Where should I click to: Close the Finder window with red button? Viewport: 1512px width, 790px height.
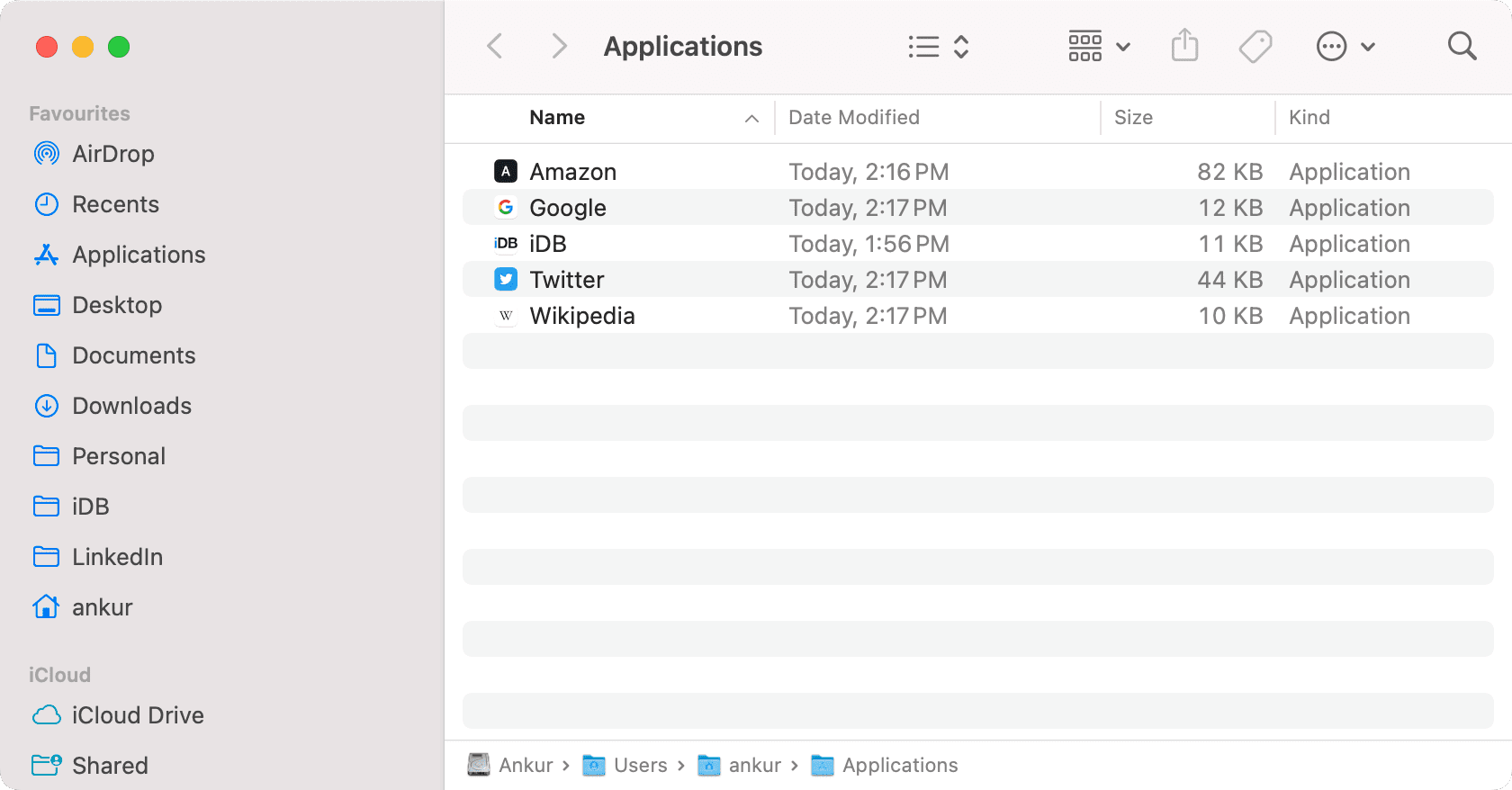[x=47, y=47]
